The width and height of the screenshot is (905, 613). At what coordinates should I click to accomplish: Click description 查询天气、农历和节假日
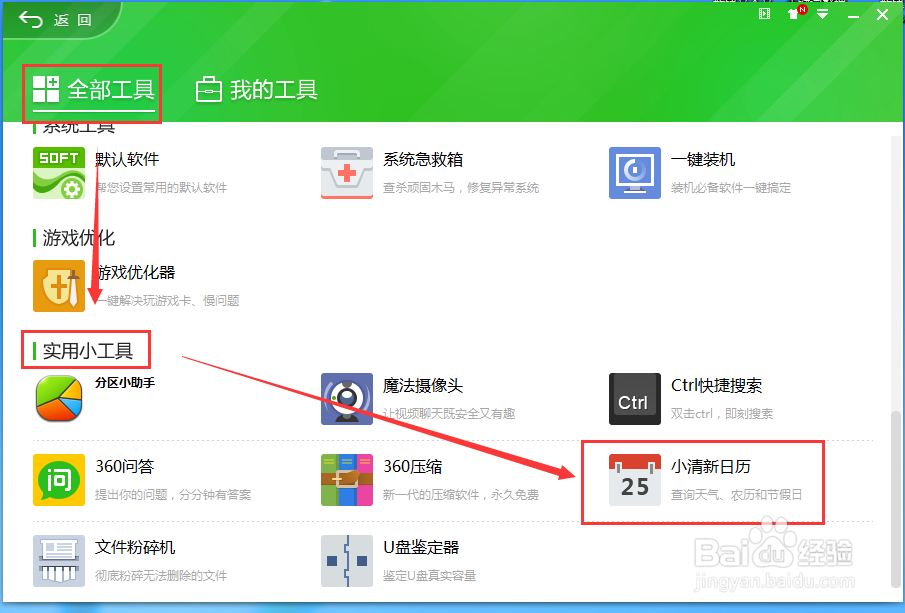pos(737,495)
